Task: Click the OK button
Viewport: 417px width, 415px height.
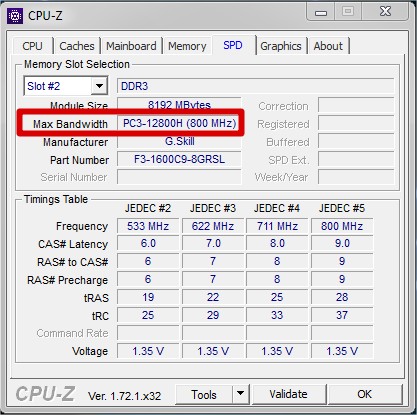Action: tap(365, 394)
